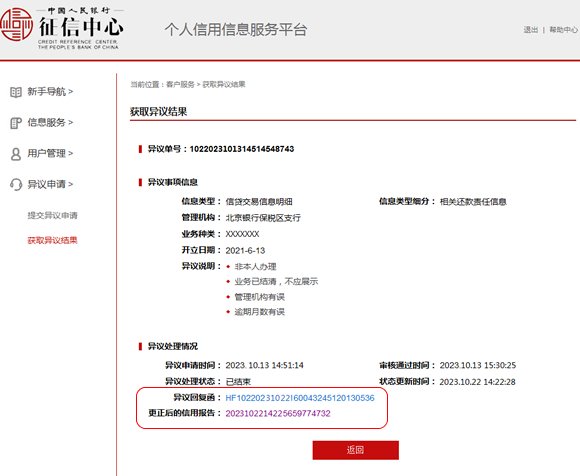Click the red 返回 button
The image size is (580, 476).
click(x=355, y=450)
